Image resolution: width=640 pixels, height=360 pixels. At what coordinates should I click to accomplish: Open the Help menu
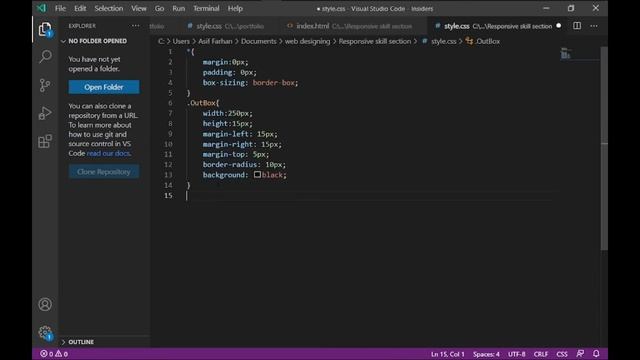pyautogui.click(x=235, y=8)
